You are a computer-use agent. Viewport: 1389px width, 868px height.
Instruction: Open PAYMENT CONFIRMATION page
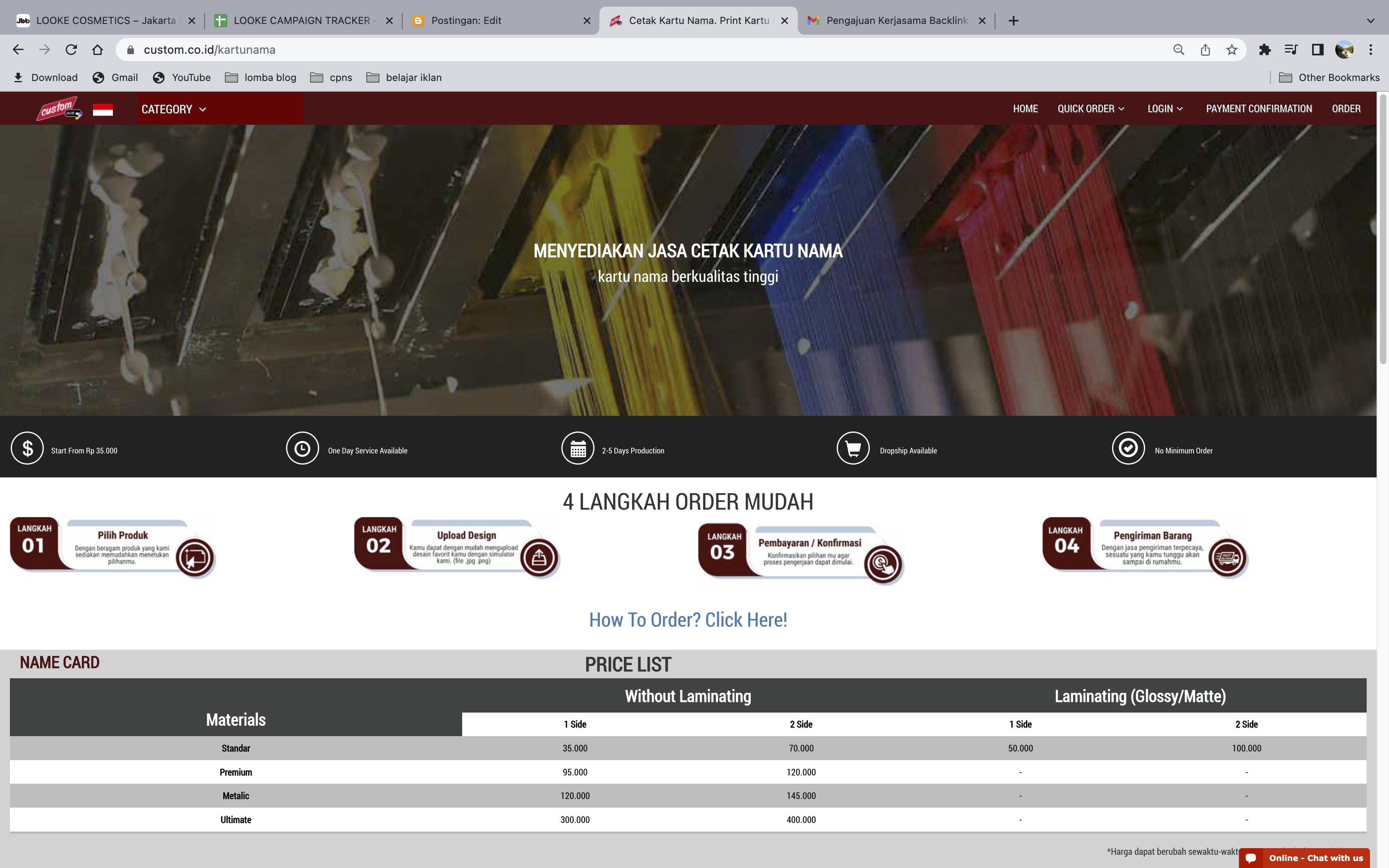[x=1258, y=108]
